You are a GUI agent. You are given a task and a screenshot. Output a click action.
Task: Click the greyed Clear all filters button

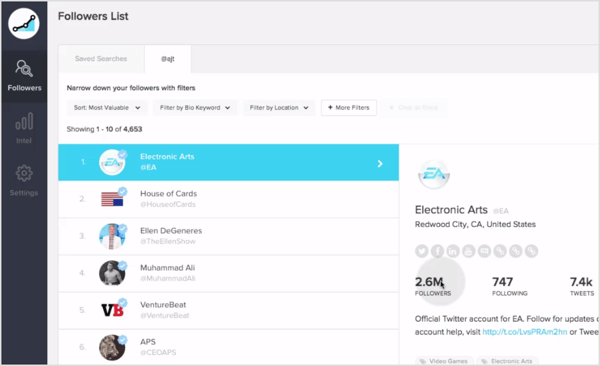point(413,108)
